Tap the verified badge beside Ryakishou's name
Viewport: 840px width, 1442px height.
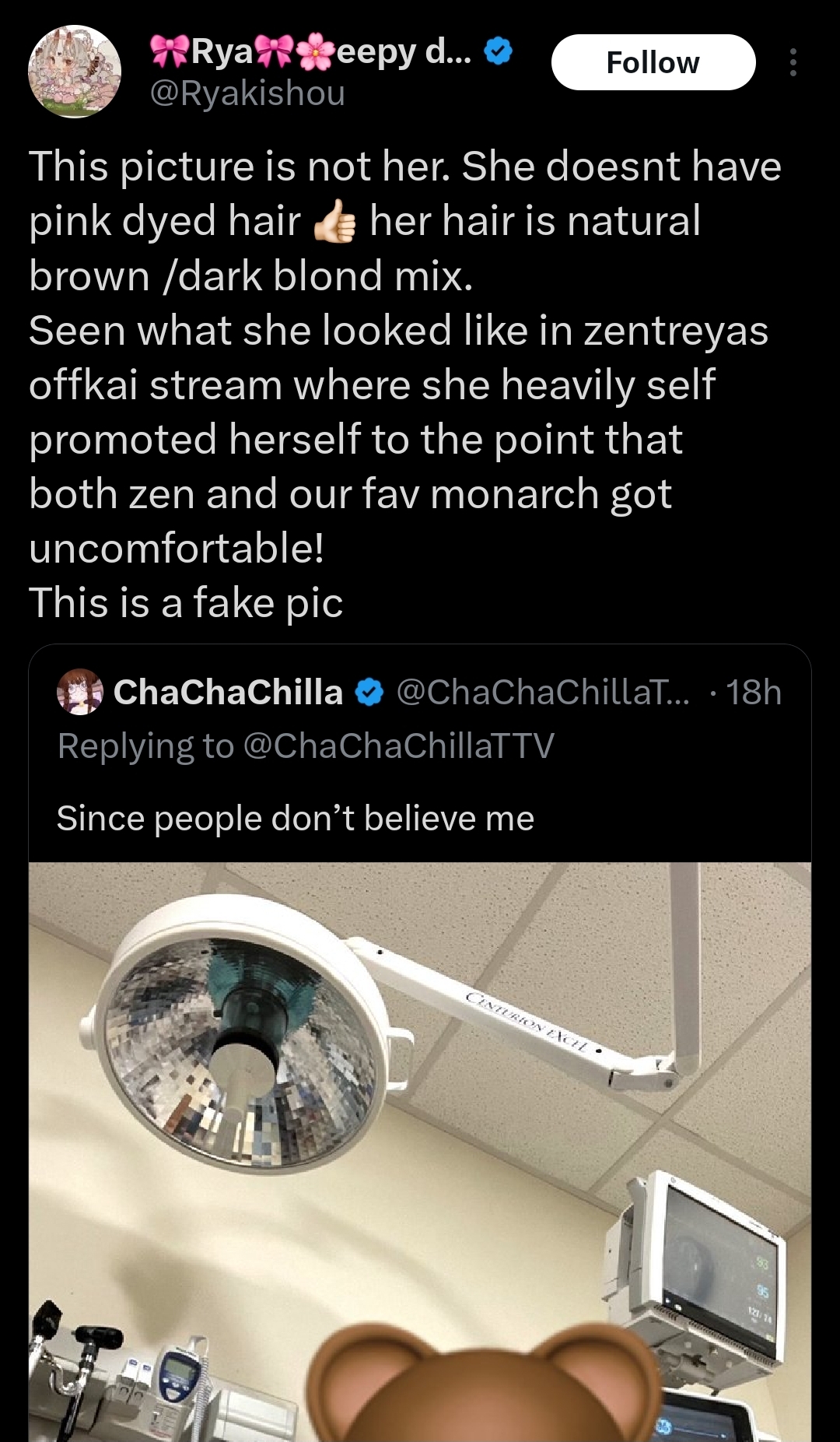coord(498,51)
